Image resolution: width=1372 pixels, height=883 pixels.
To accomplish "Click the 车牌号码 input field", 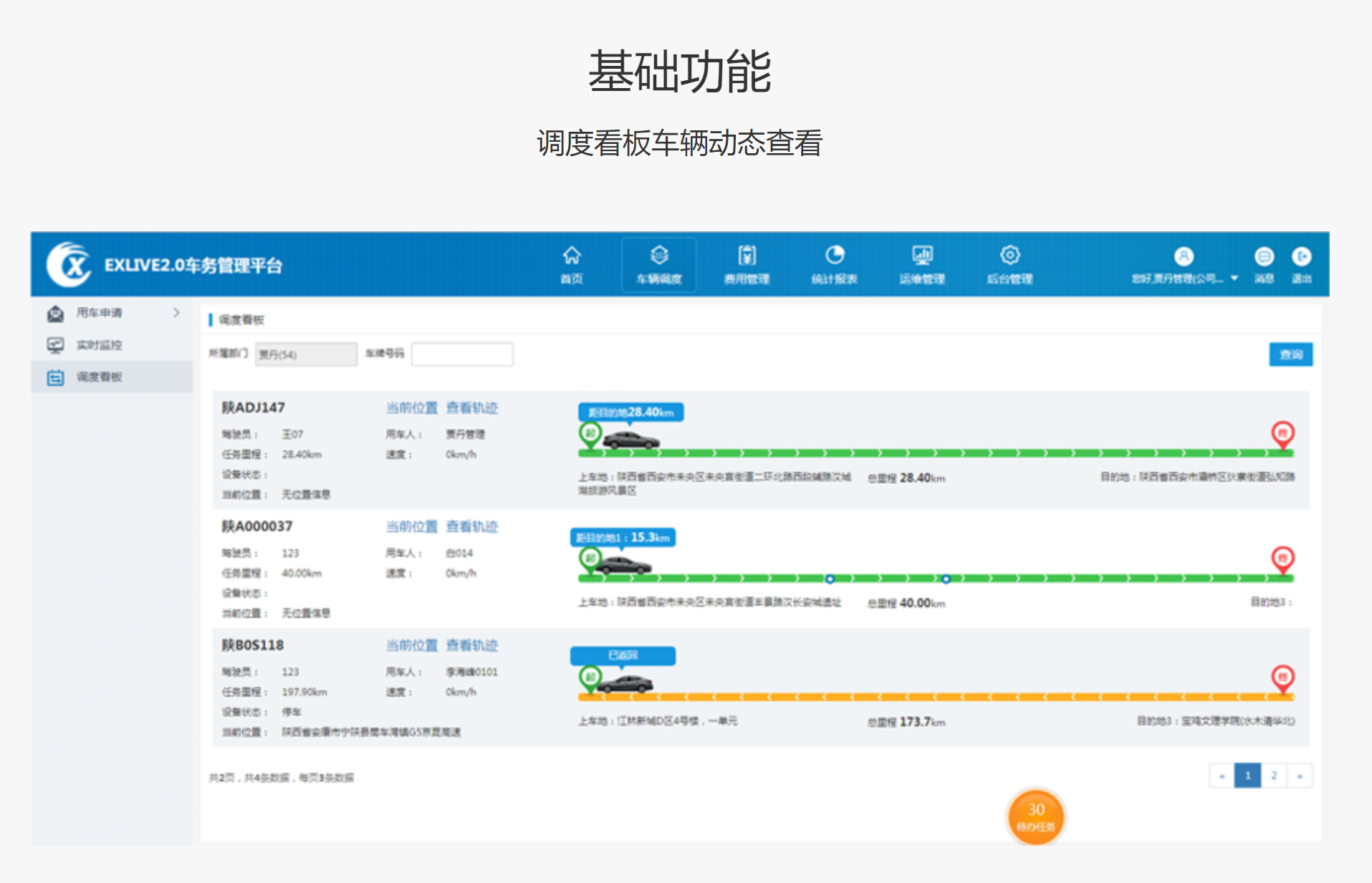I will 462,354.
